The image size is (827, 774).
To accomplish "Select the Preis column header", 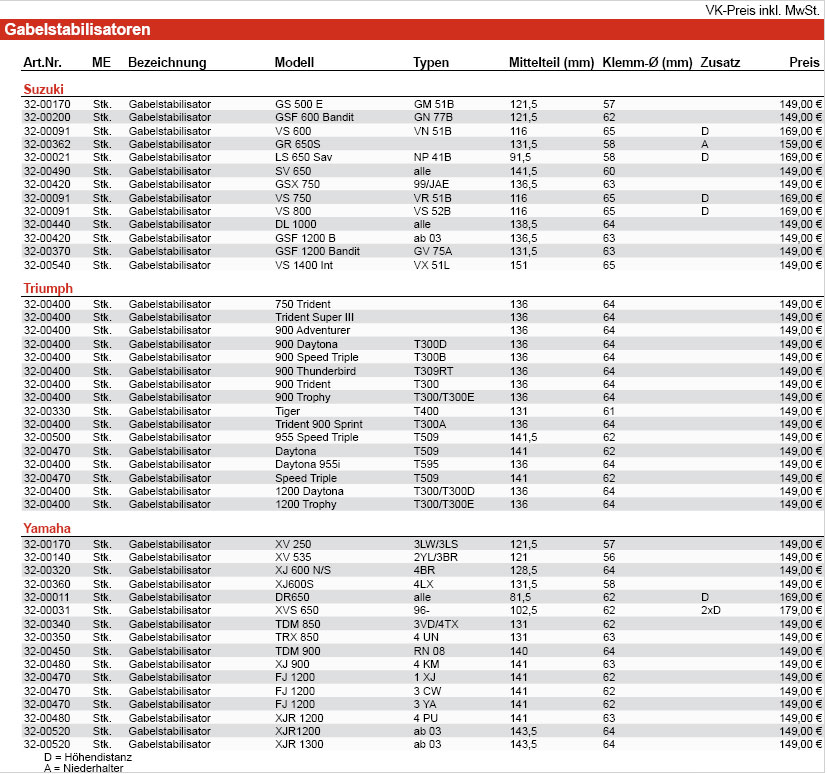I will point(803,63).
